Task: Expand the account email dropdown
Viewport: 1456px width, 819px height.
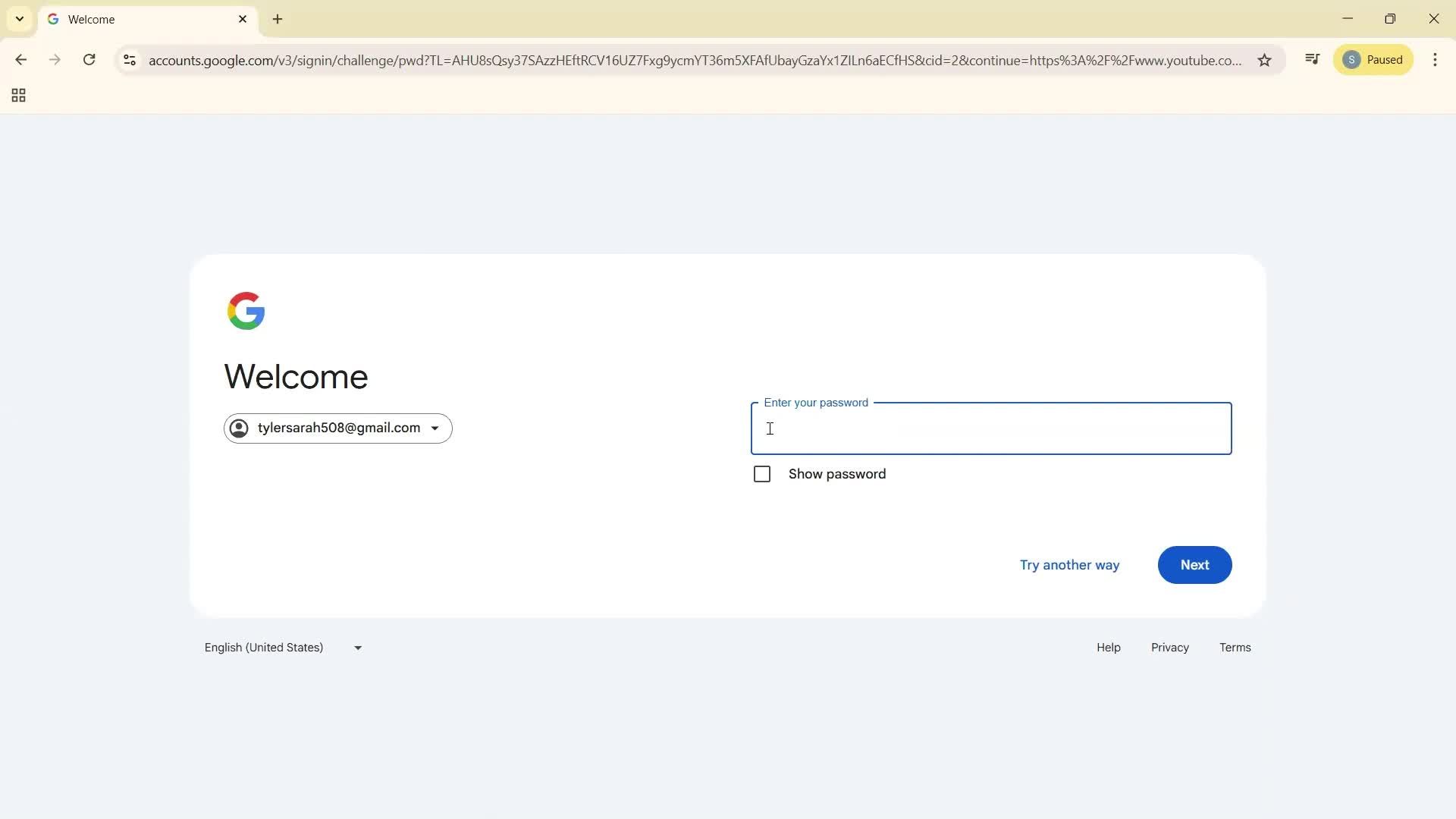Action: pyautogui.click(x=435, y=428)
